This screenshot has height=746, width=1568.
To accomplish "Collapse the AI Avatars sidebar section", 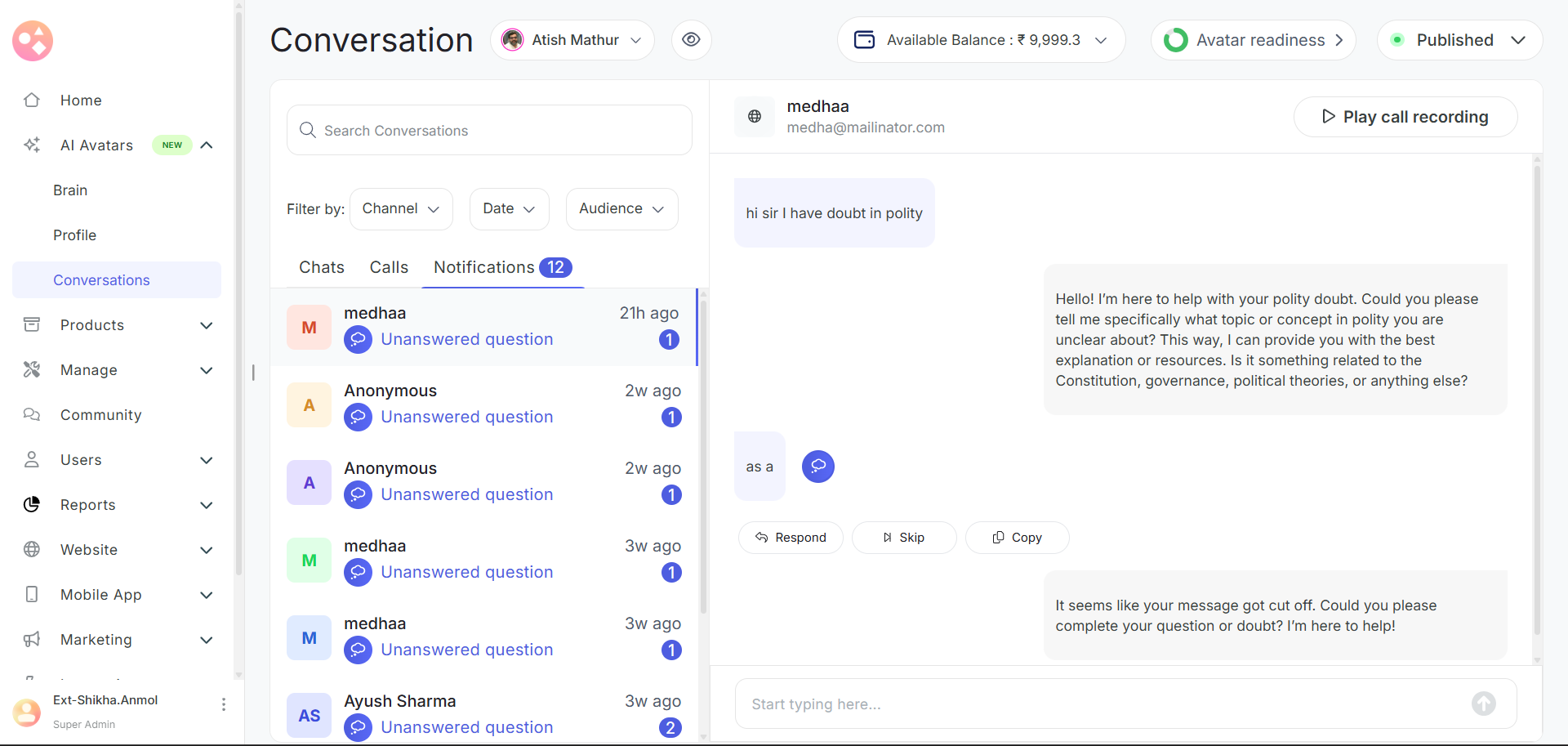I will tap(207, 145).
